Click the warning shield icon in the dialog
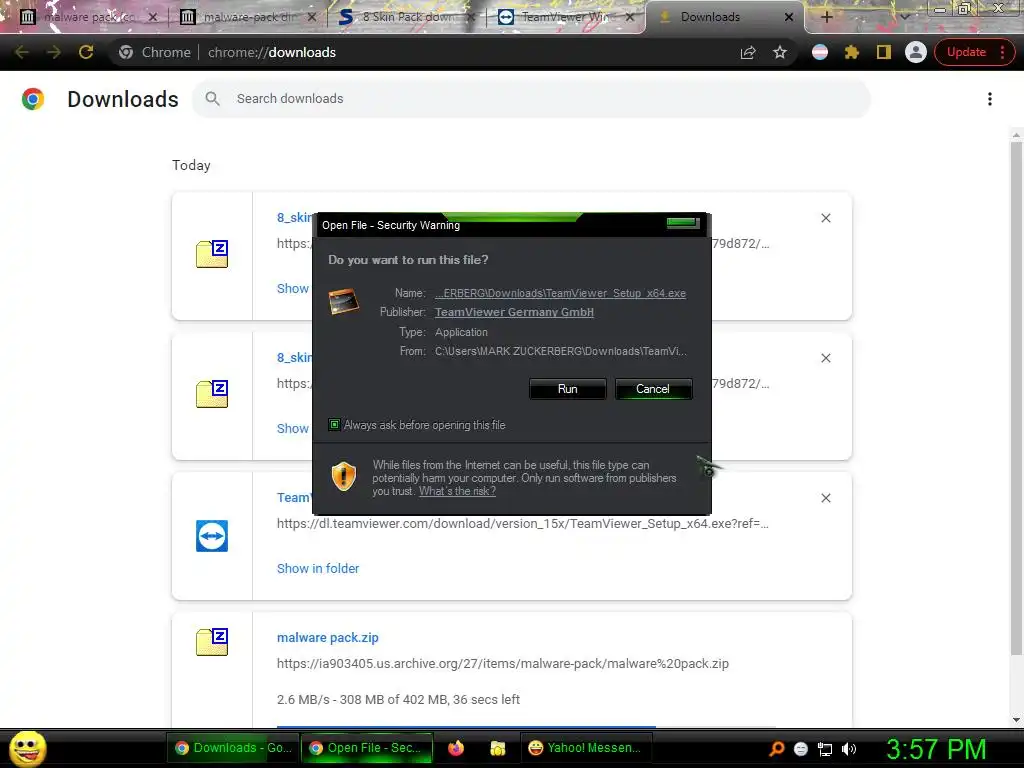The height and width of the screenshot is (768, 1024). [344, 476]
